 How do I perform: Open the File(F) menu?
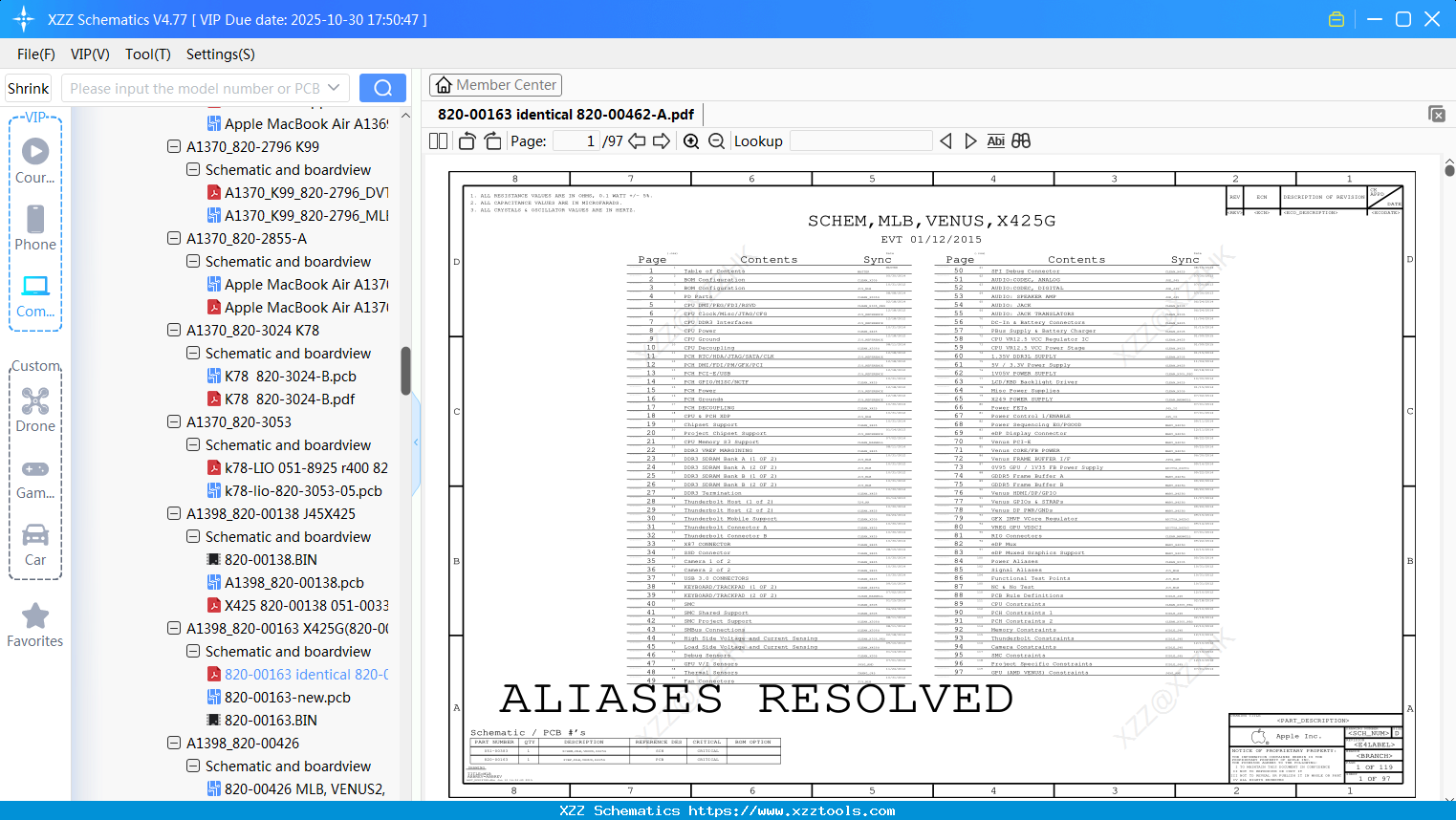click(36, 54)
